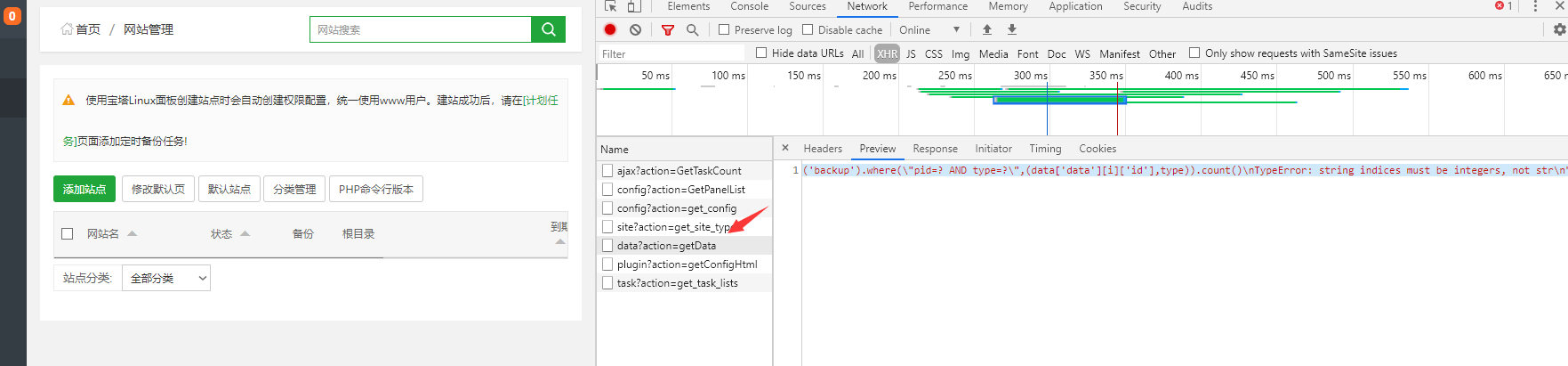Filter requests by Img type
This screenshot has width=1568, height=366.
(961, 53)
